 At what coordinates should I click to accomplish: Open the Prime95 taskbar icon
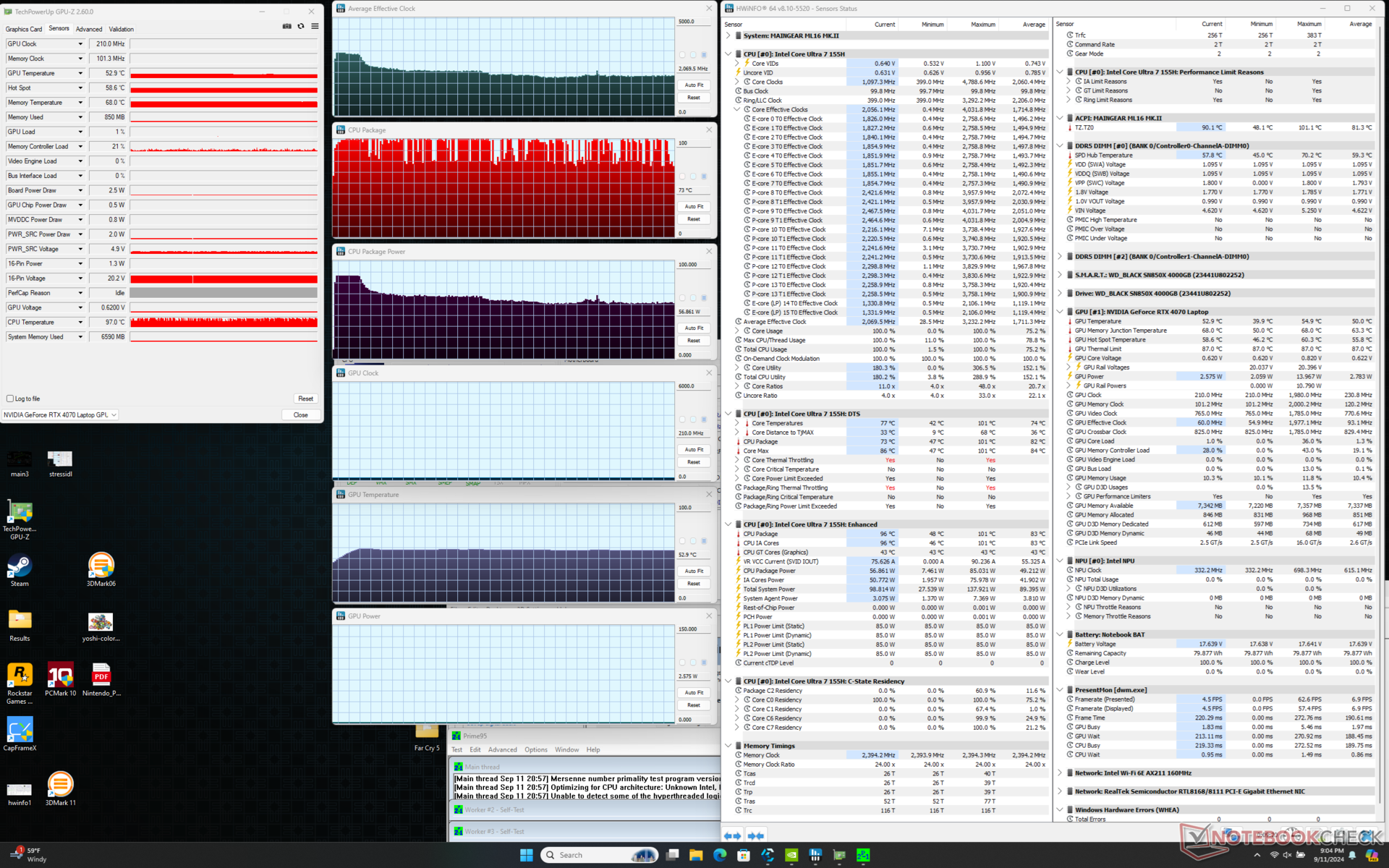pyautogui.click(x=863, y=855)
